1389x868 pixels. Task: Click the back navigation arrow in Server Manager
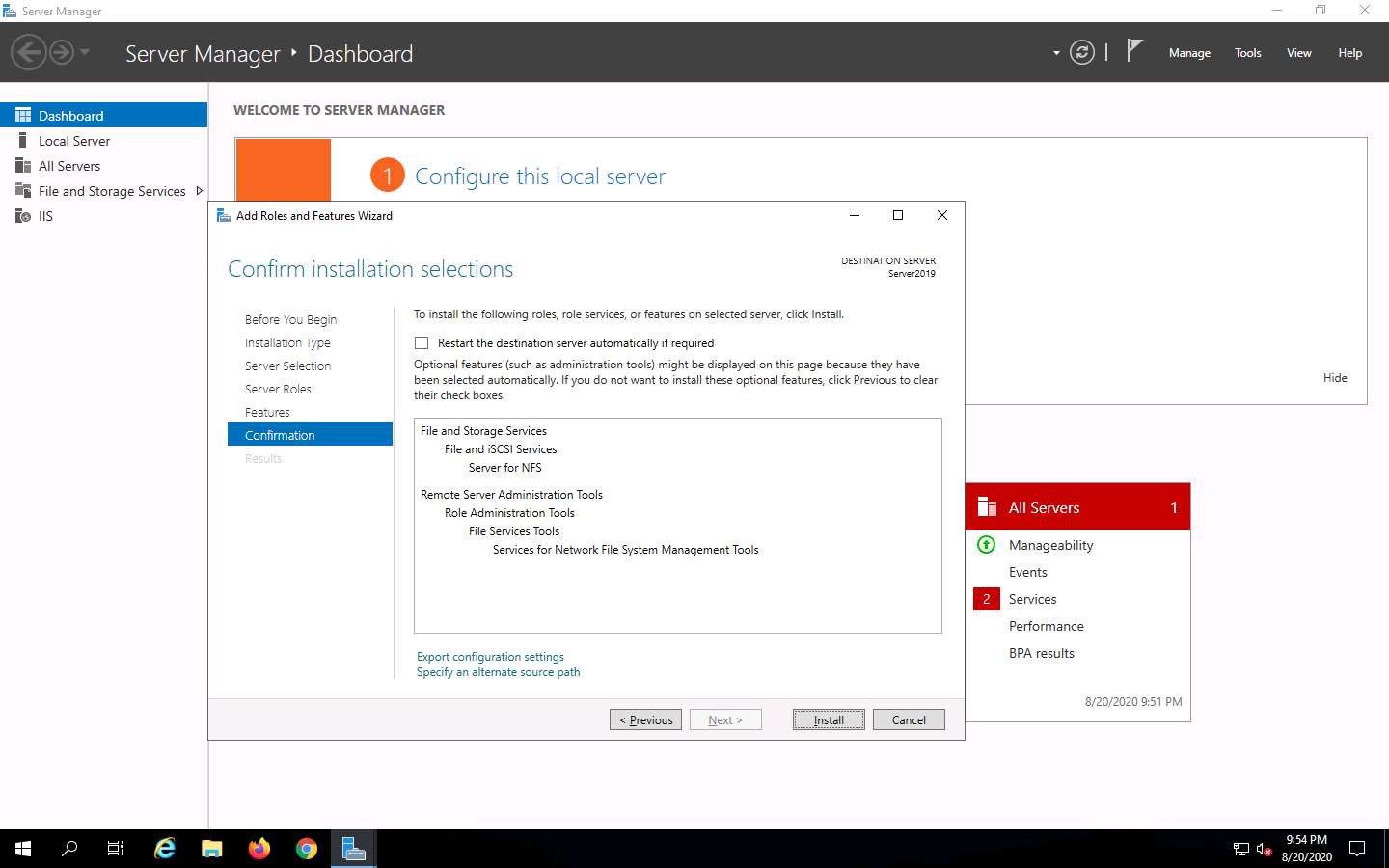29,52
